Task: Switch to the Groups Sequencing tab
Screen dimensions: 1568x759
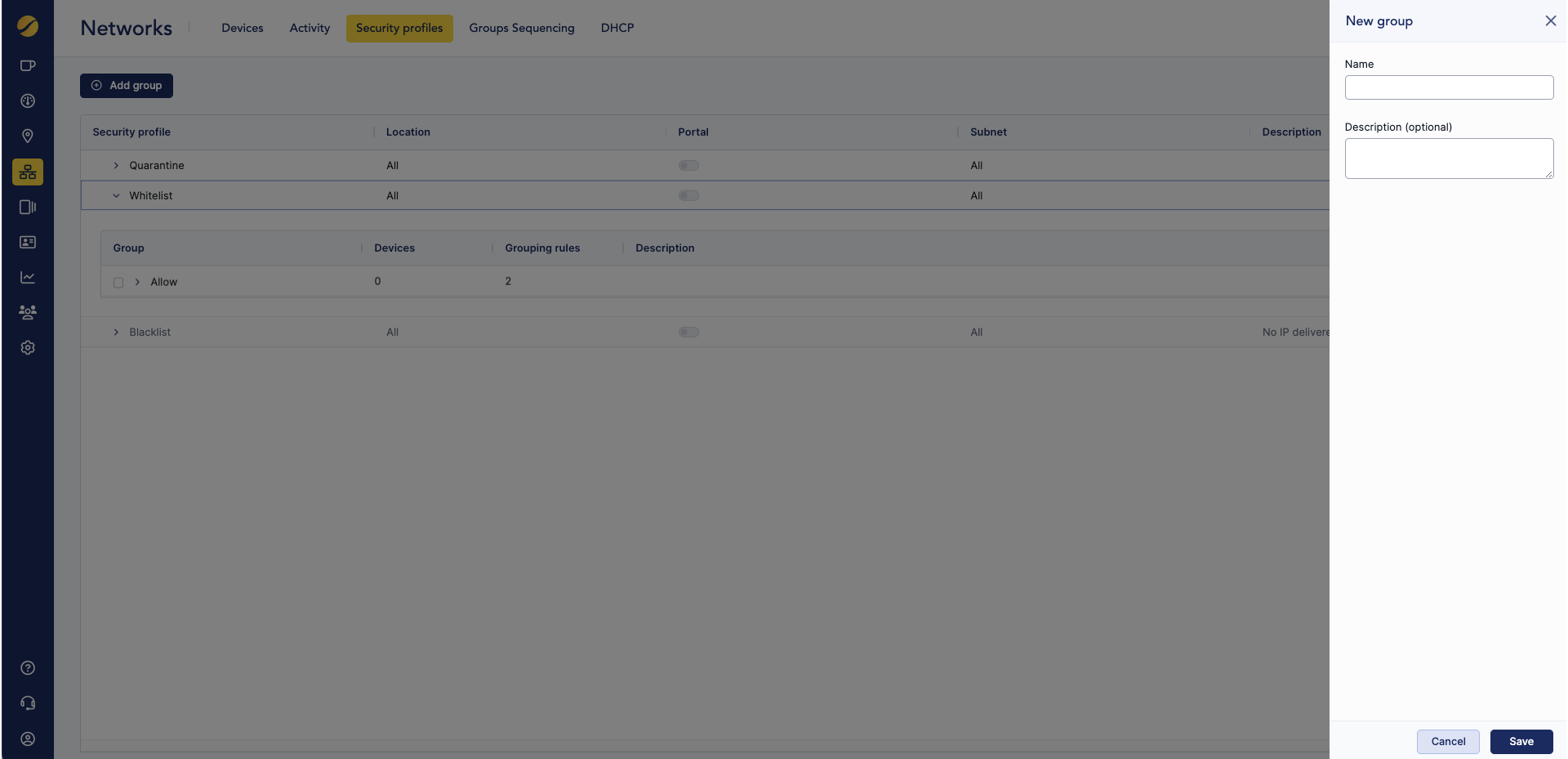Action: 521,28
